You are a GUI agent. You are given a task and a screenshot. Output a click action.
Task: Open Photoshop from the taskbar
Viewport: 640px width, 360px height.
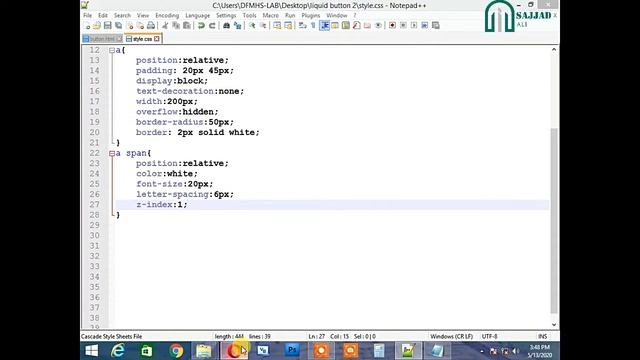pos(292,351)
